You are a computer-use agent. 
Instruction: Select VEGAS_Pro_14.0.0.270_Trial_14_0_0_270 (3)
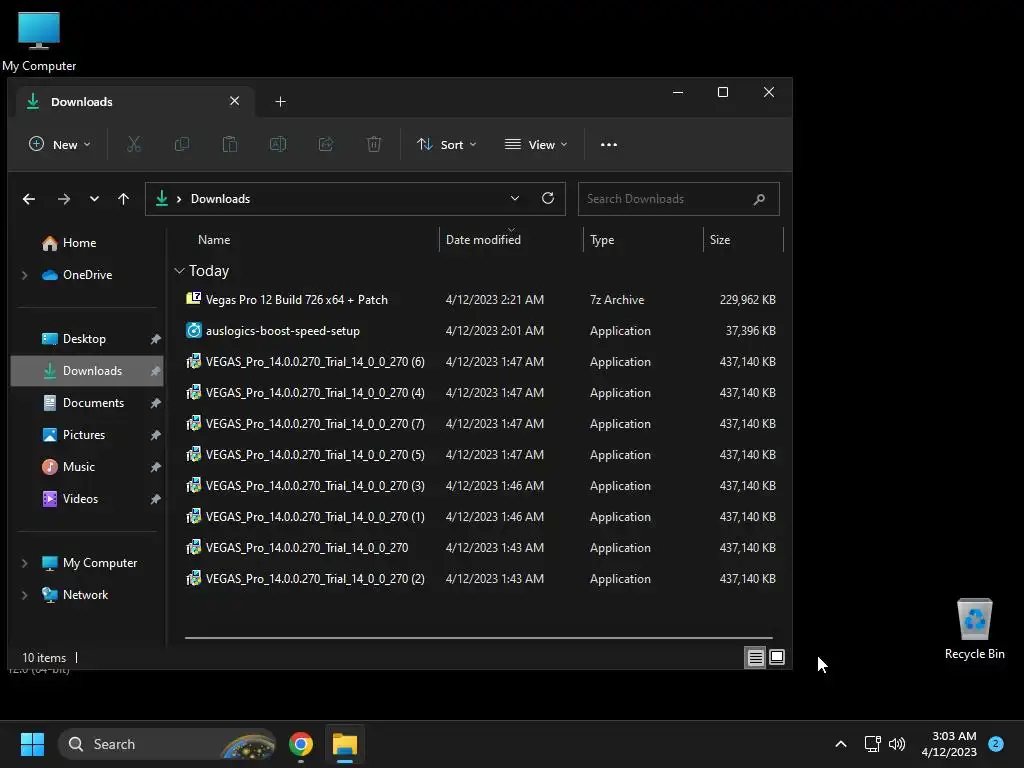[480, 486]
